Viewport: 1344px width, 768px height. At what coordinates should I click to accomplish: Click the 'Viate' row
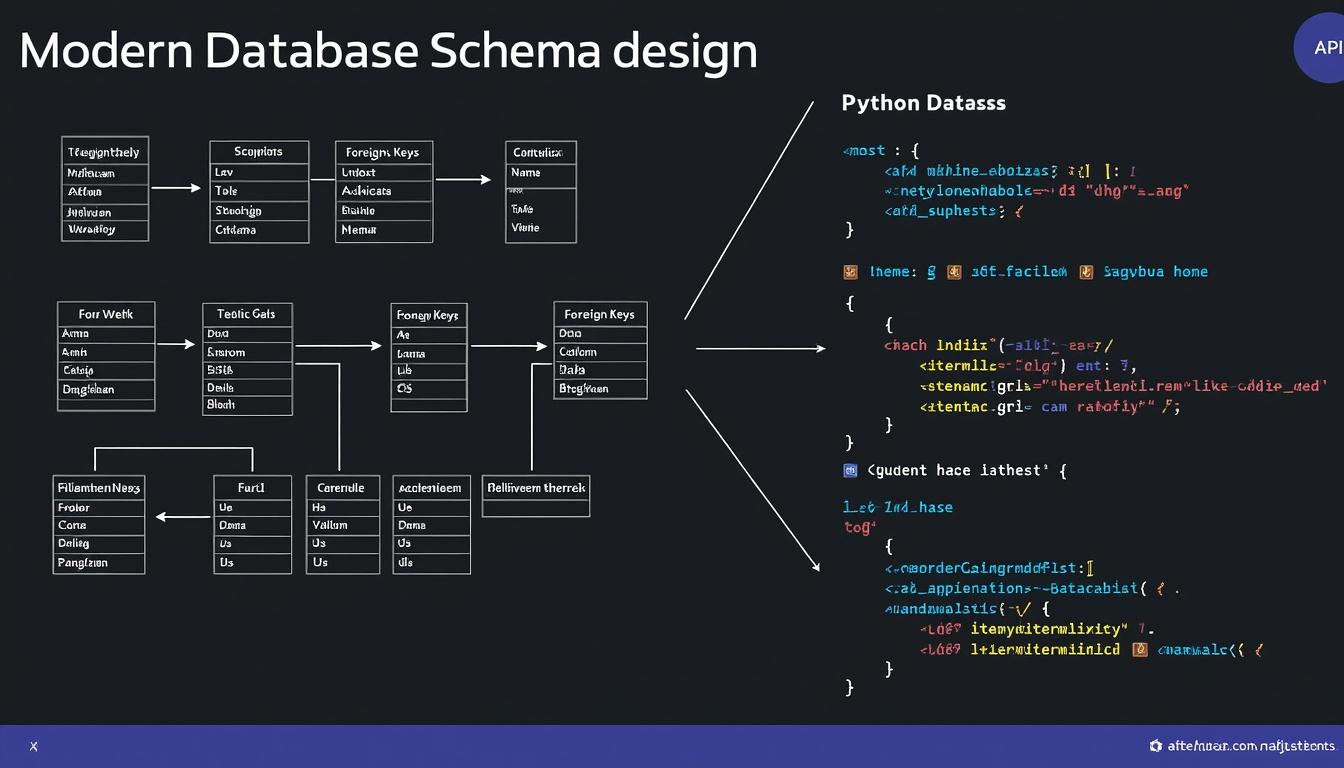(541, 228)
